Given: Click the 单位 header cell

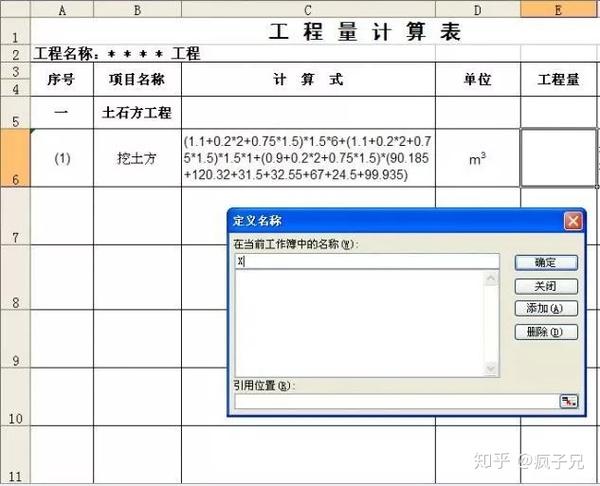Looking at the screenshot, I should (478, 80).
